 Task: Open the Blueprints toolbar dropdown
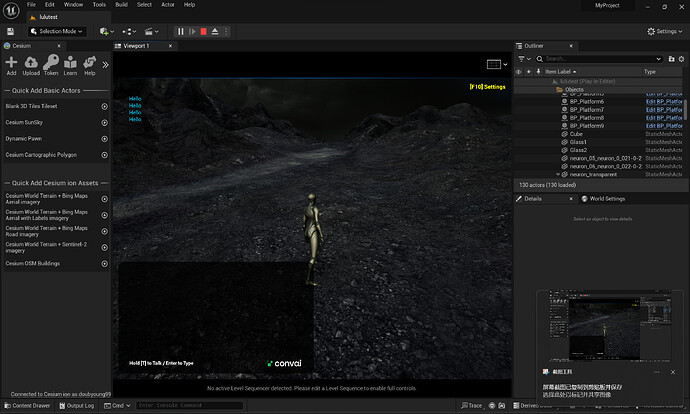tap(129, 31)
